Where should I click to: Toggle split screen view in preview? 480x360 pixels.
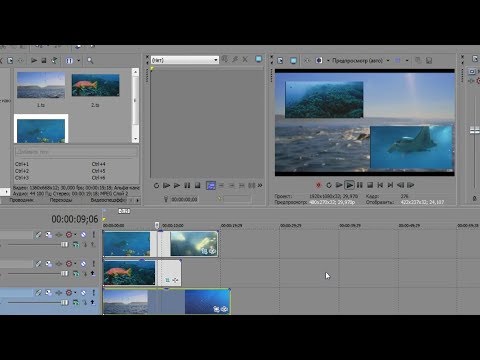(x=319, y=60)
